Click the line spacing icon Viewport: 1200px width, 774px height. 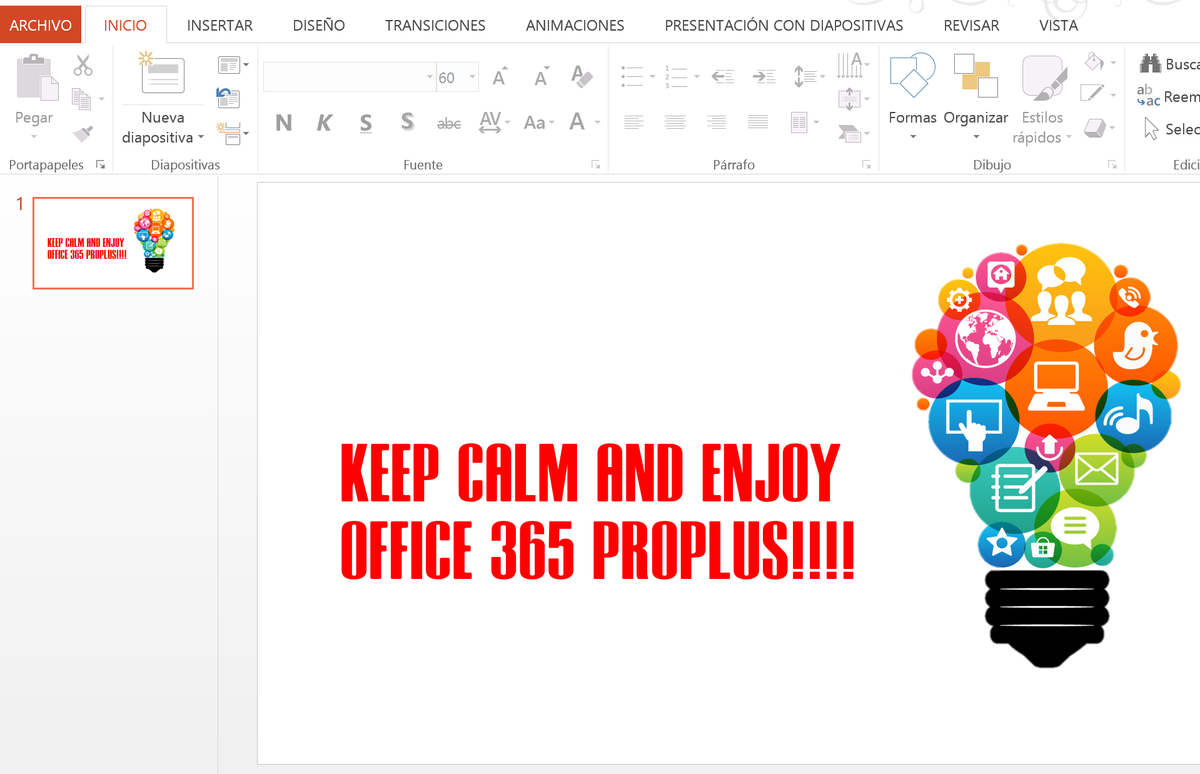point(804,76)
